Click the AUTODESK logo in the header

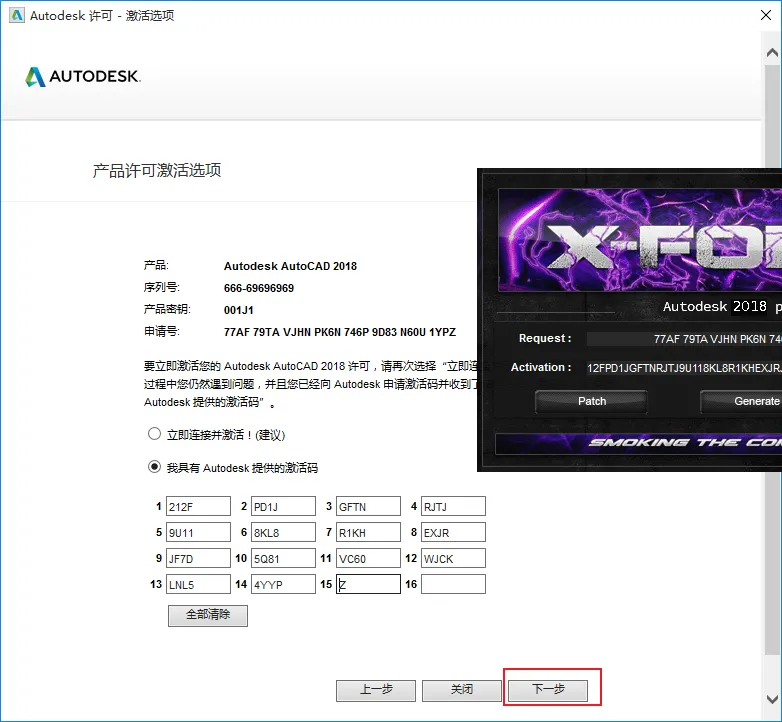click(83, 76)
